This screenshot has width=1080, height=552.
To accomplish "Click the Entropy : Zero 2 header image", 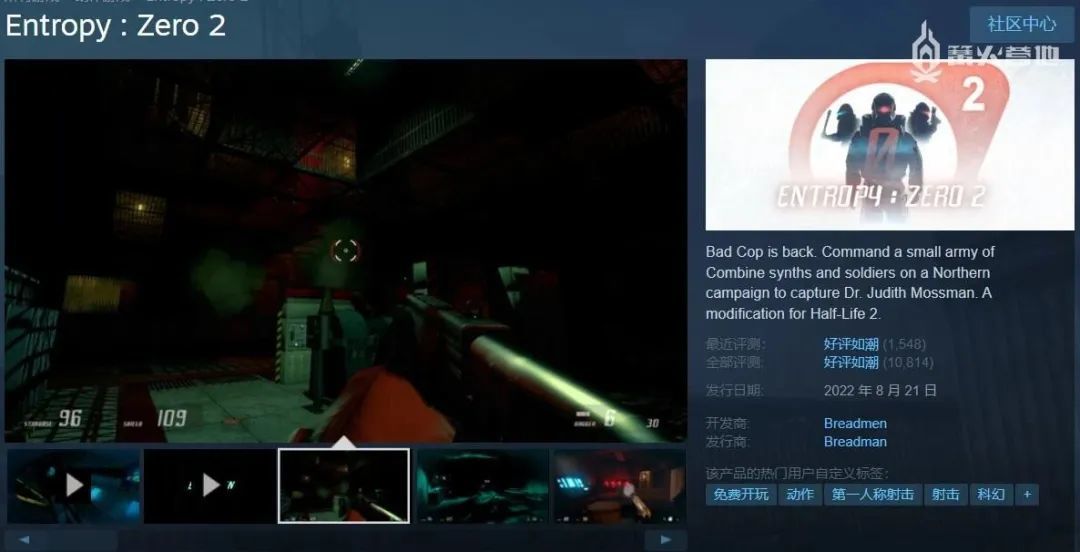I will pyautogui.click(x=889, y=145).
